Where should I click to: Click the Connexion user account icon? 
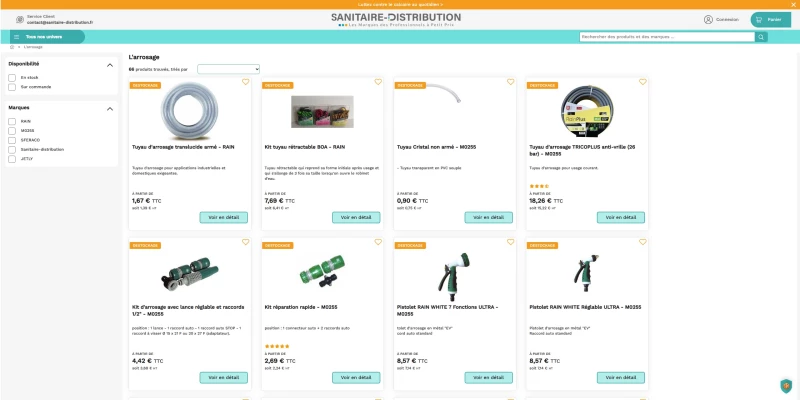click(708, 19)
